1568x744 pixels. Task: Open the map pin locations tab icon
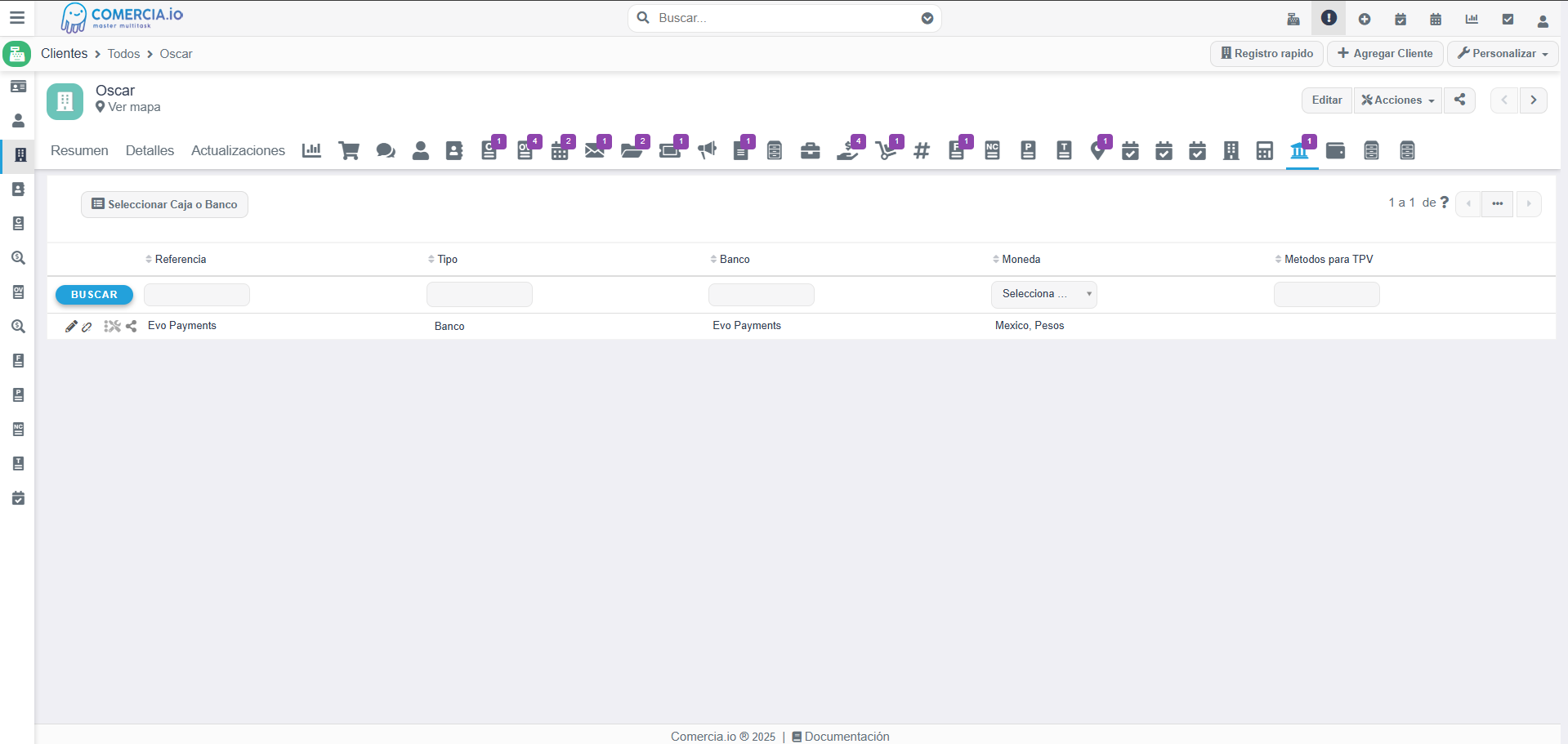(x=1098, y=150)
